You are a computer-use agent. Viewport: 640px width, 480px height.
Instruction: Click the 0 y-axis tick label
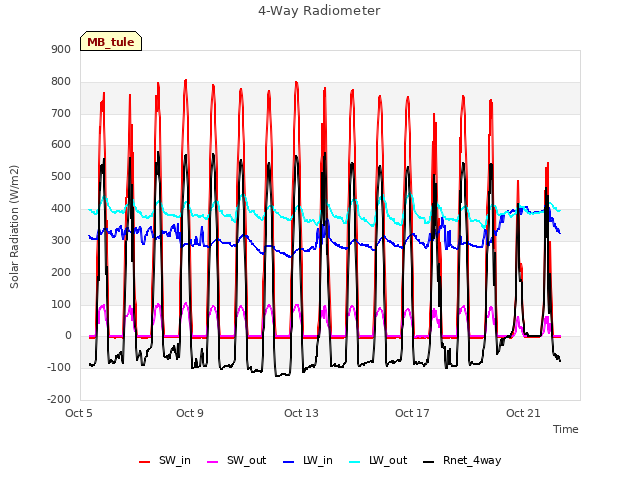(x=68, y=336)
